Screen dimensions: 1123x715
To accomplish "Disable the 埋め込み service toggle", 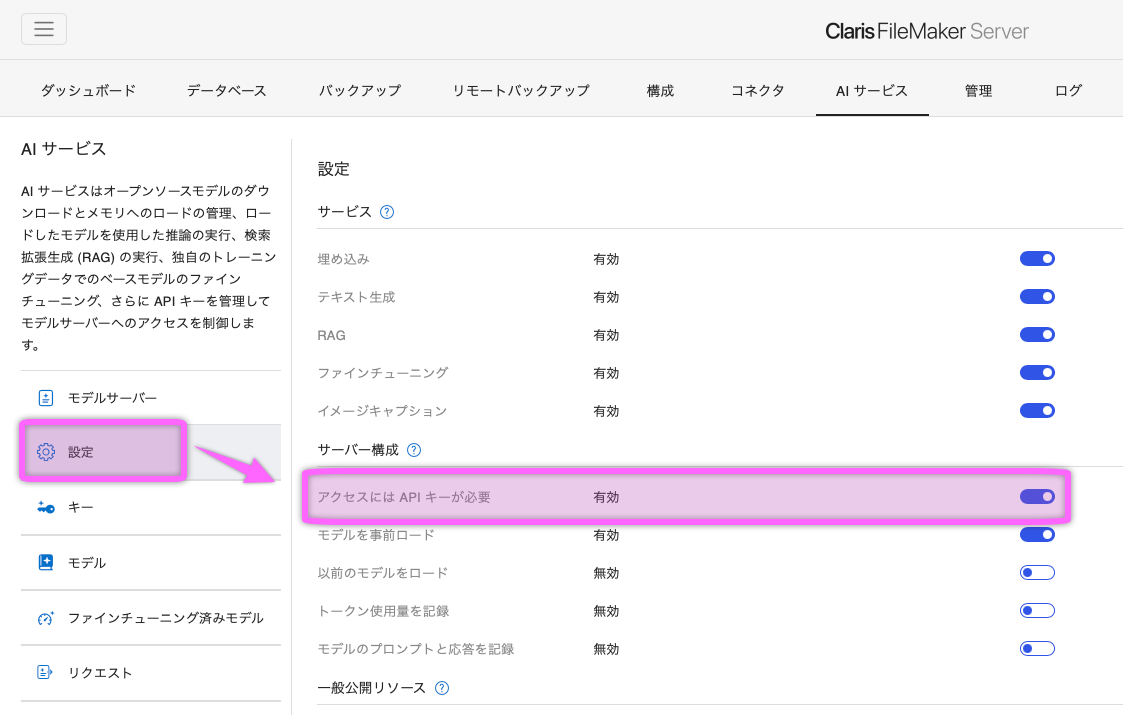I will (x=1037, y=259).
